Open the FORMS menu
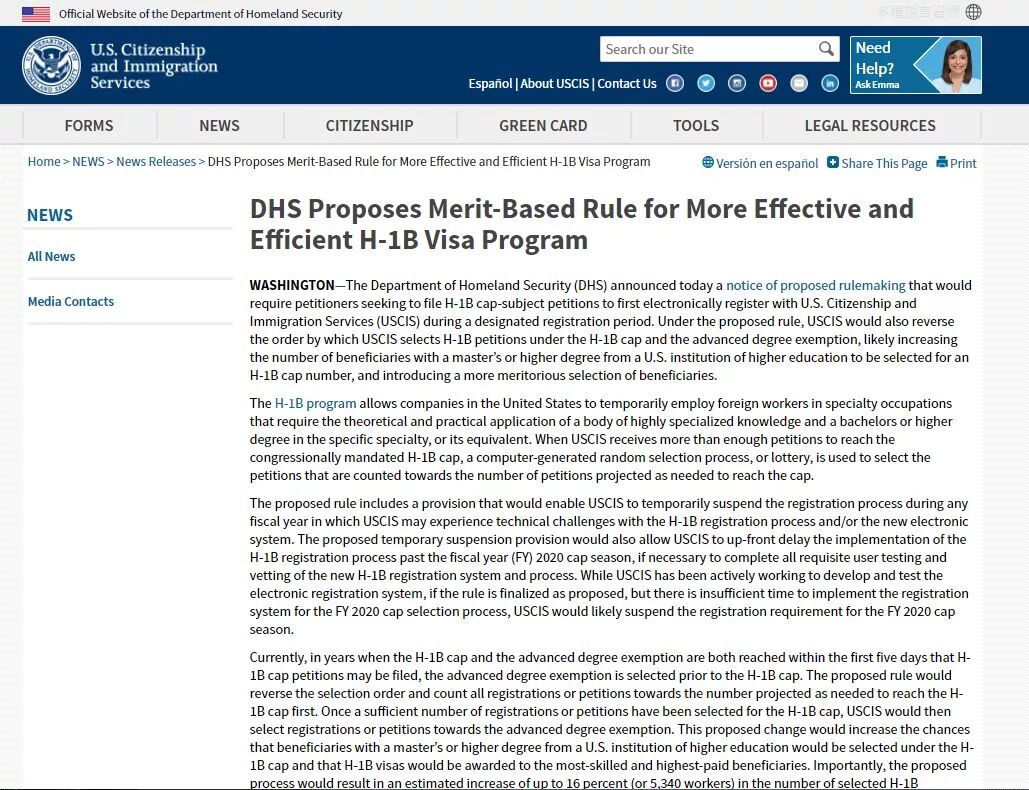The height and width of the screenshot is (790, 1029). [89, 125]
